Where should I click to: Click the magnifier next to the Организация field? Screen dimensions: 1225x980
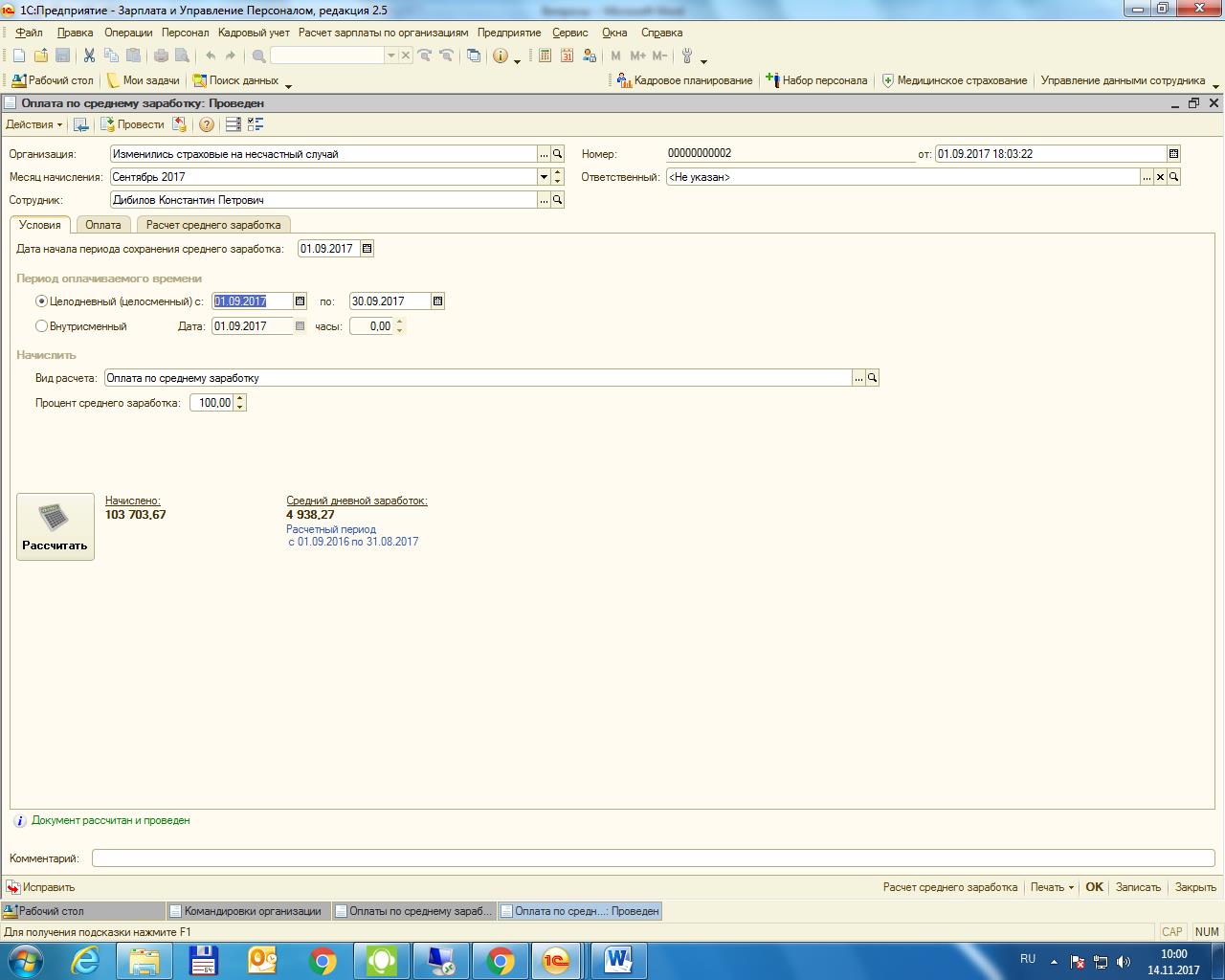(x=557, y=153)
